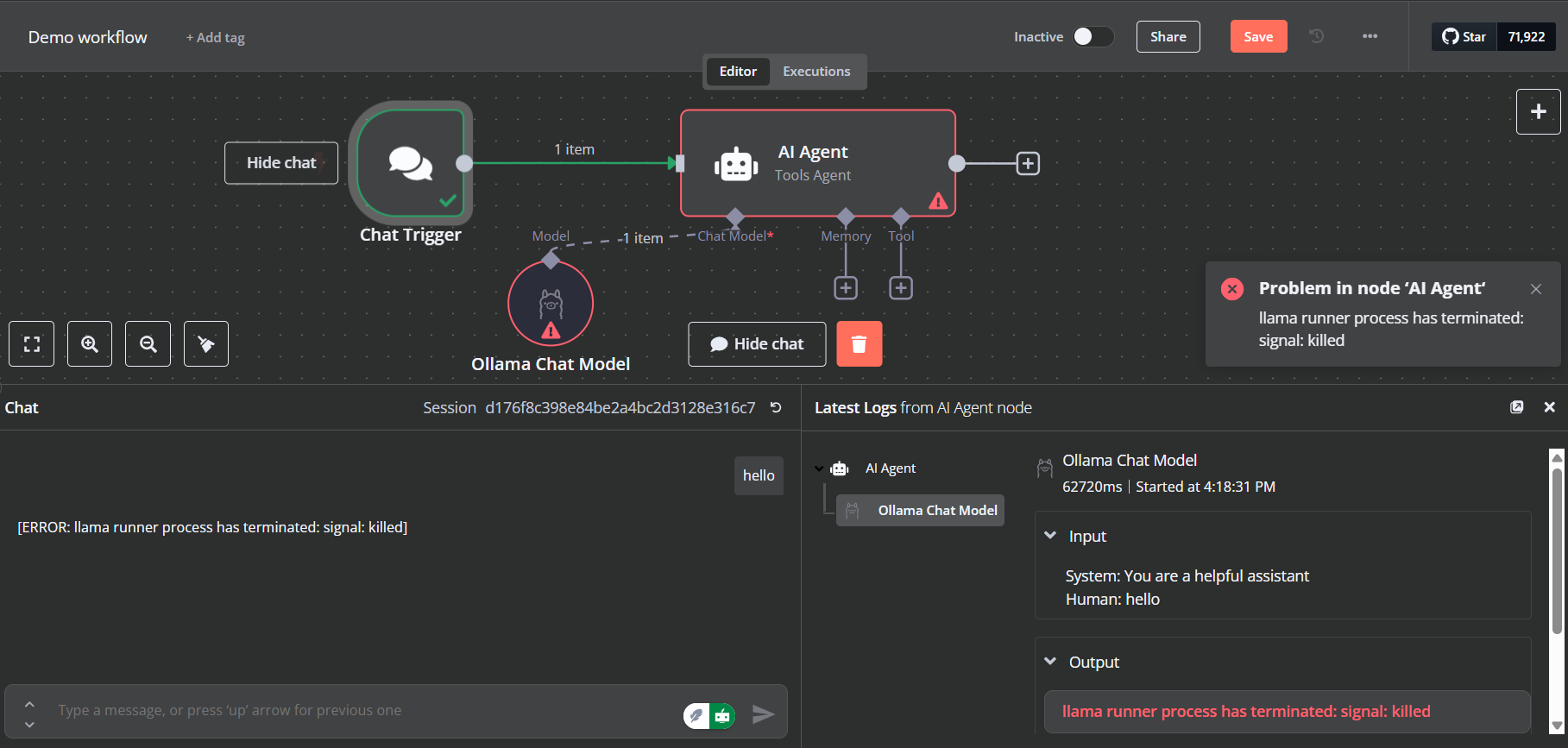Screen dimensions: 1568x748
Task: Tidy up the workflow nodes
Action: point(206,344)
